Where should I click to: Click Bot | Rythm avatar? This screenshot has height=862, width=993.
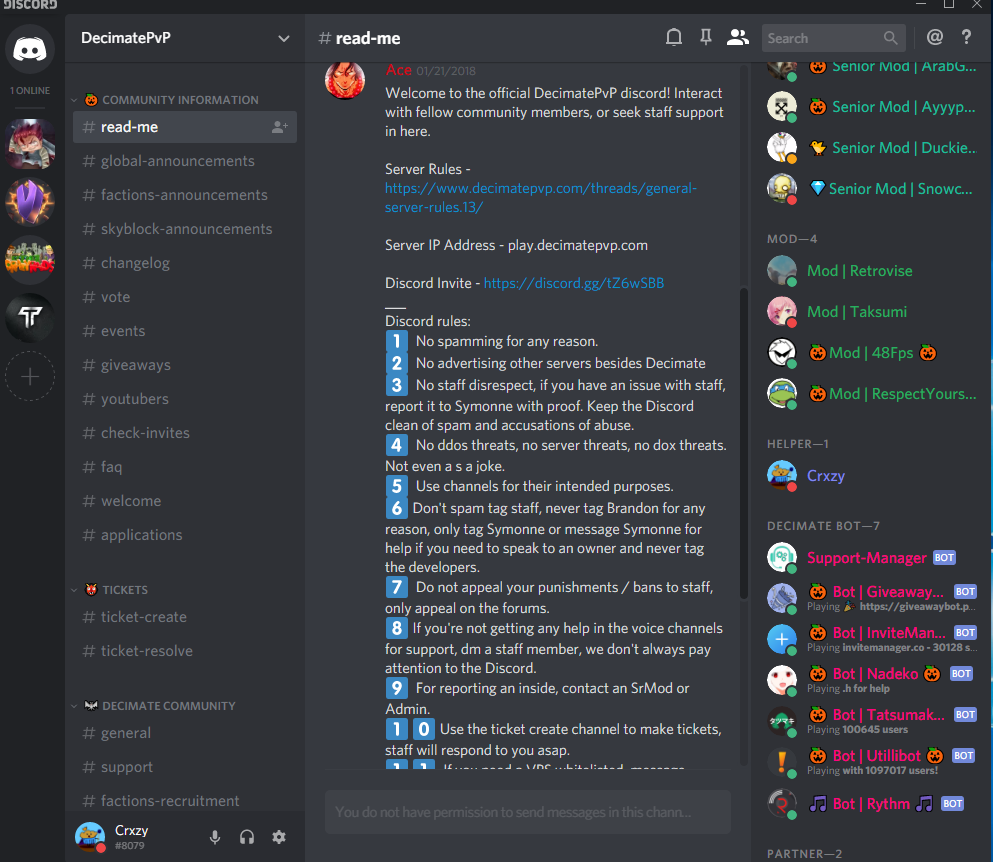pyautogui.click(x=782, y=804)
